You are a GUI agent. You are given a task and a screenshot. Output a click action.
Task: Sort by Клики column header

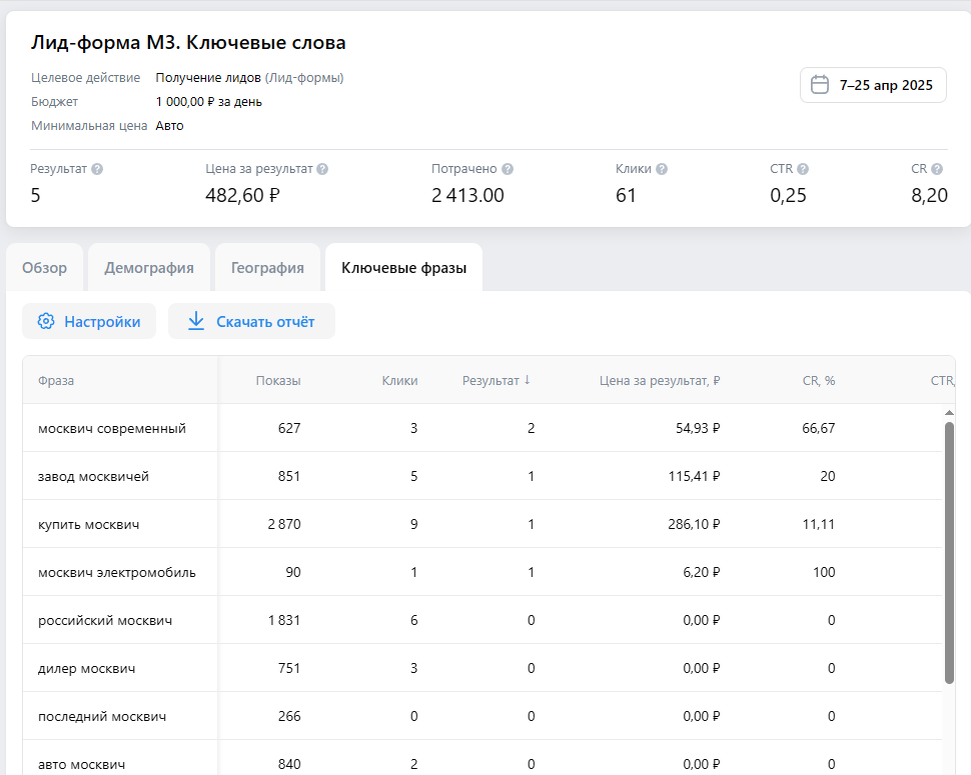tap(399, 380)
